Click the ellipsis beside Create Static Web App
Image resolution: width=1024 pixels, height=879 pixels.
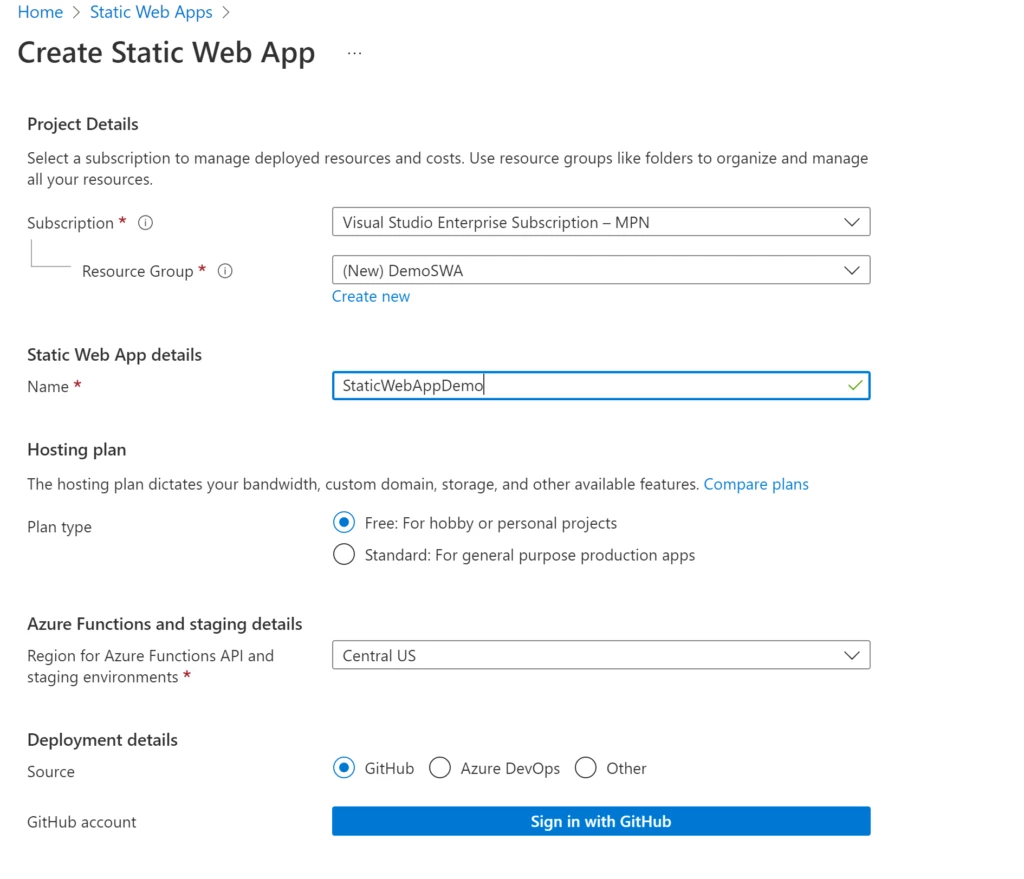[354, 53]
